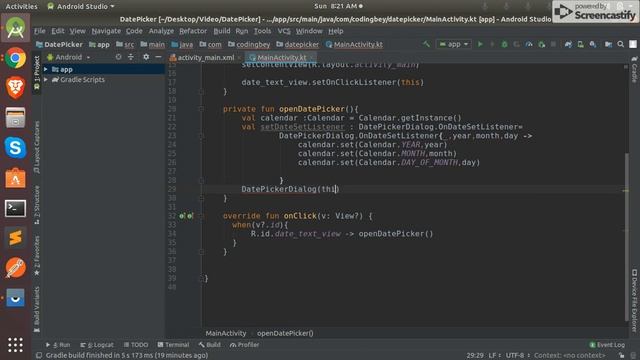Open the Edit menu
Screen dimensions: 640x360
58,31
